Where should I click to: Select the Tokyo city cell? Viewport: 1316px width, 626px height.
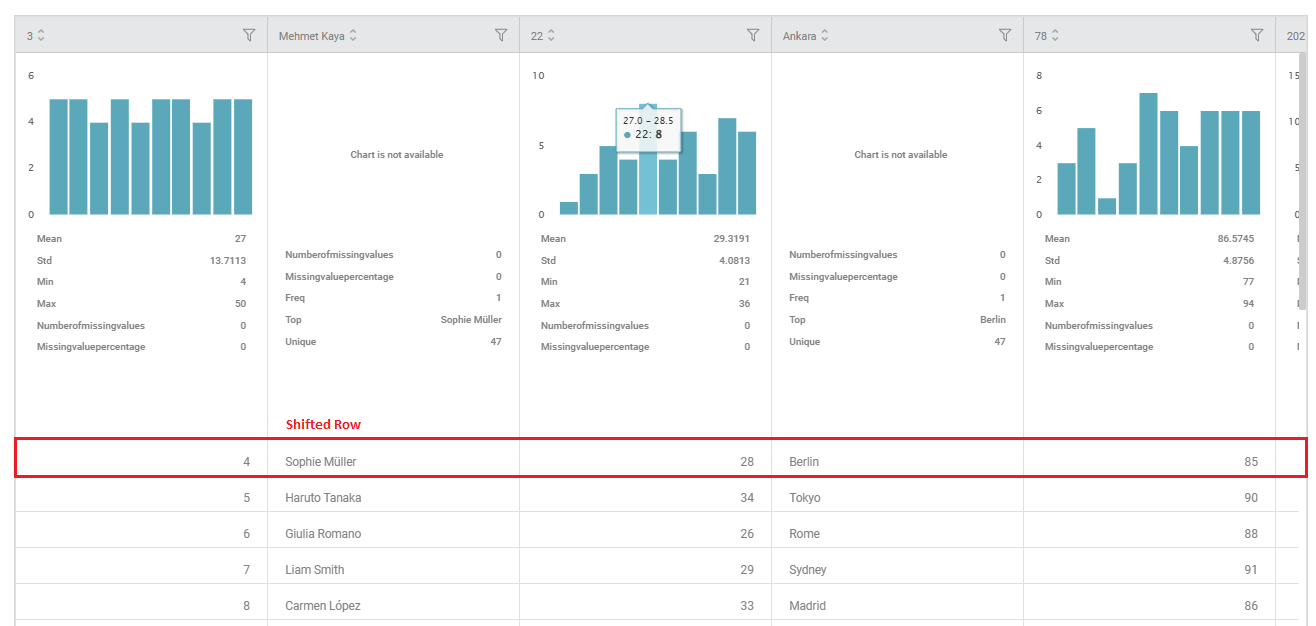coord(805,498)
